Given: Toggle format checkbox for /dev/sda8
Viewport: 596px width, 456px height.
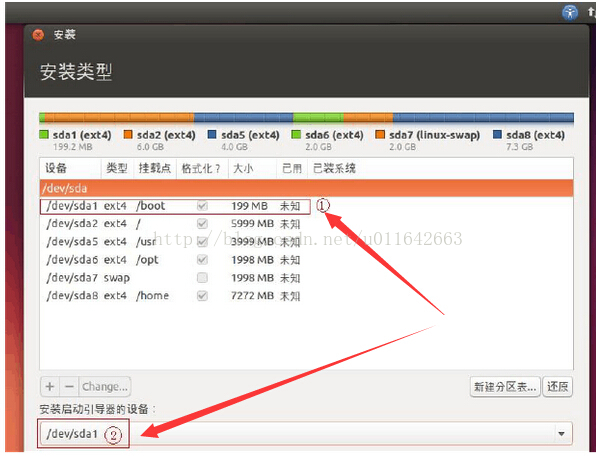Looking at the screenshot, I should pos(202,296).
